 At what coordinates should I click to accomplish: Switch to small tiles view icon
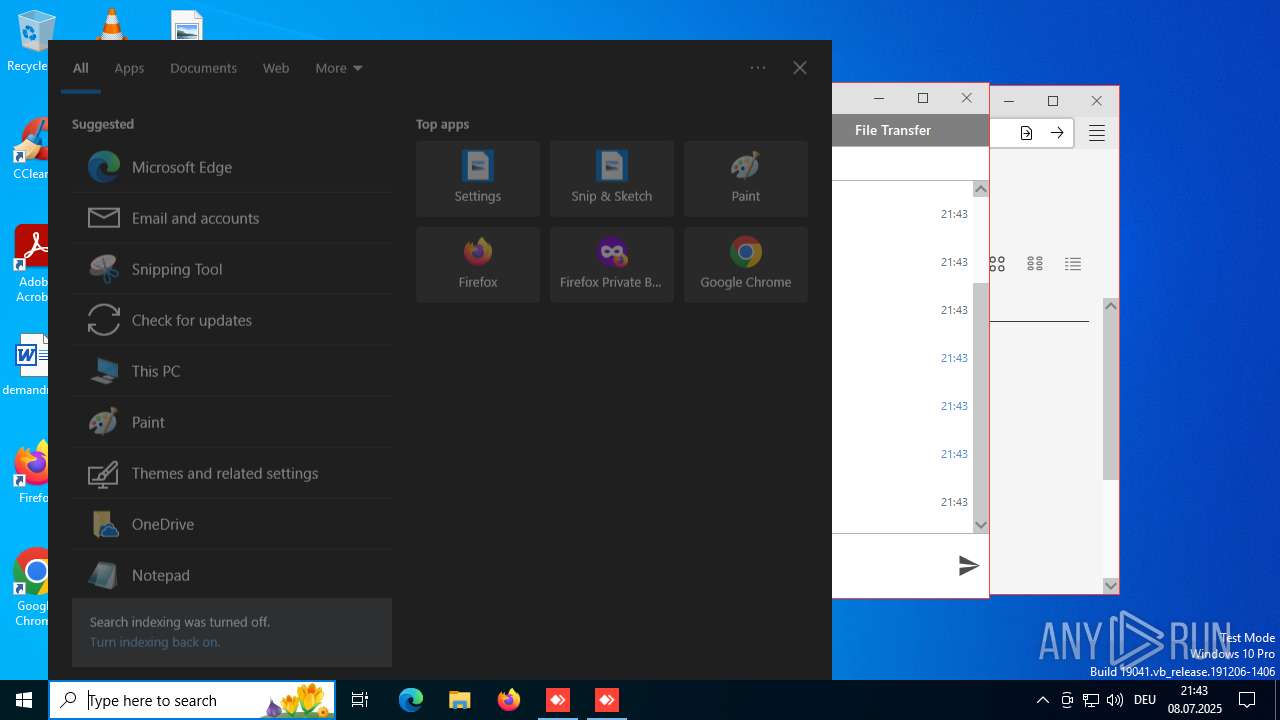[1035, 264]
